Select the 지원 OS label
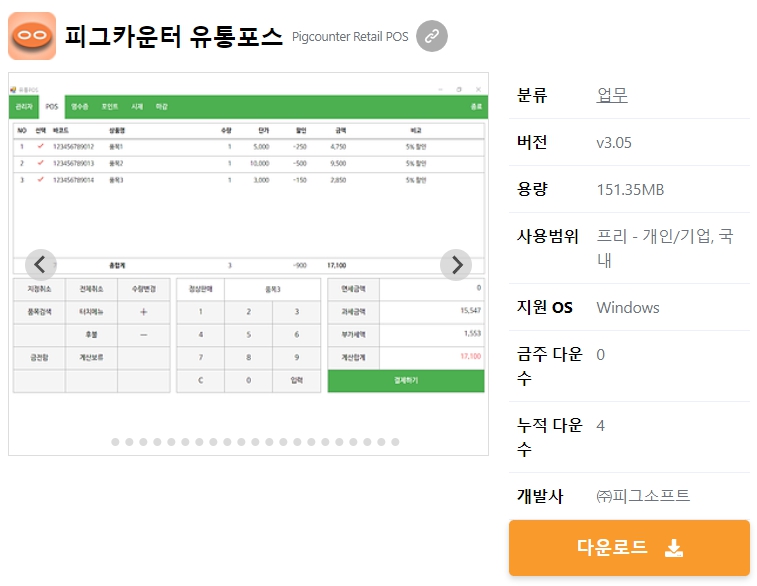Viewport: 757px width, 586px height. tap(545, 307)
